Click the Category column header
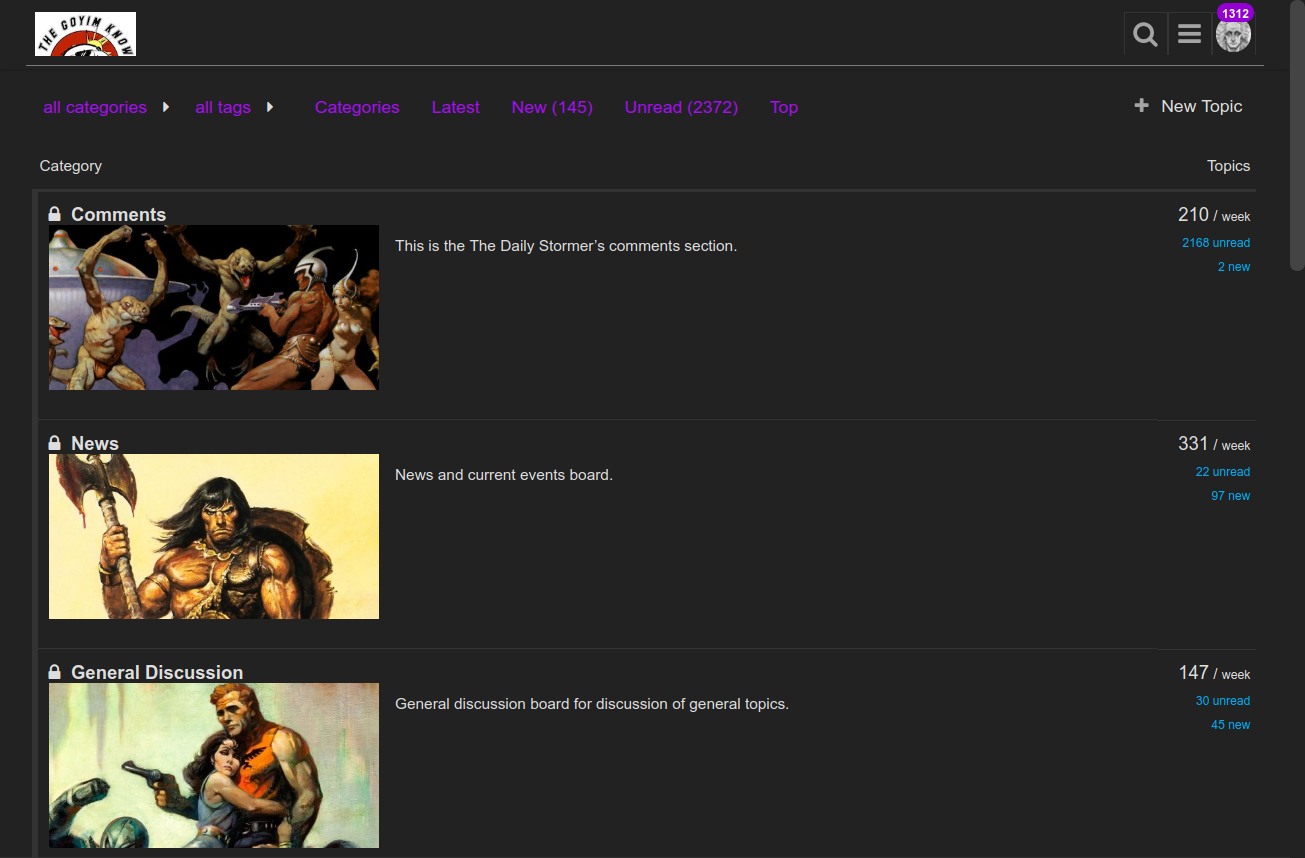Screen dimensions: 1305x858 click(x=71, y=166)
